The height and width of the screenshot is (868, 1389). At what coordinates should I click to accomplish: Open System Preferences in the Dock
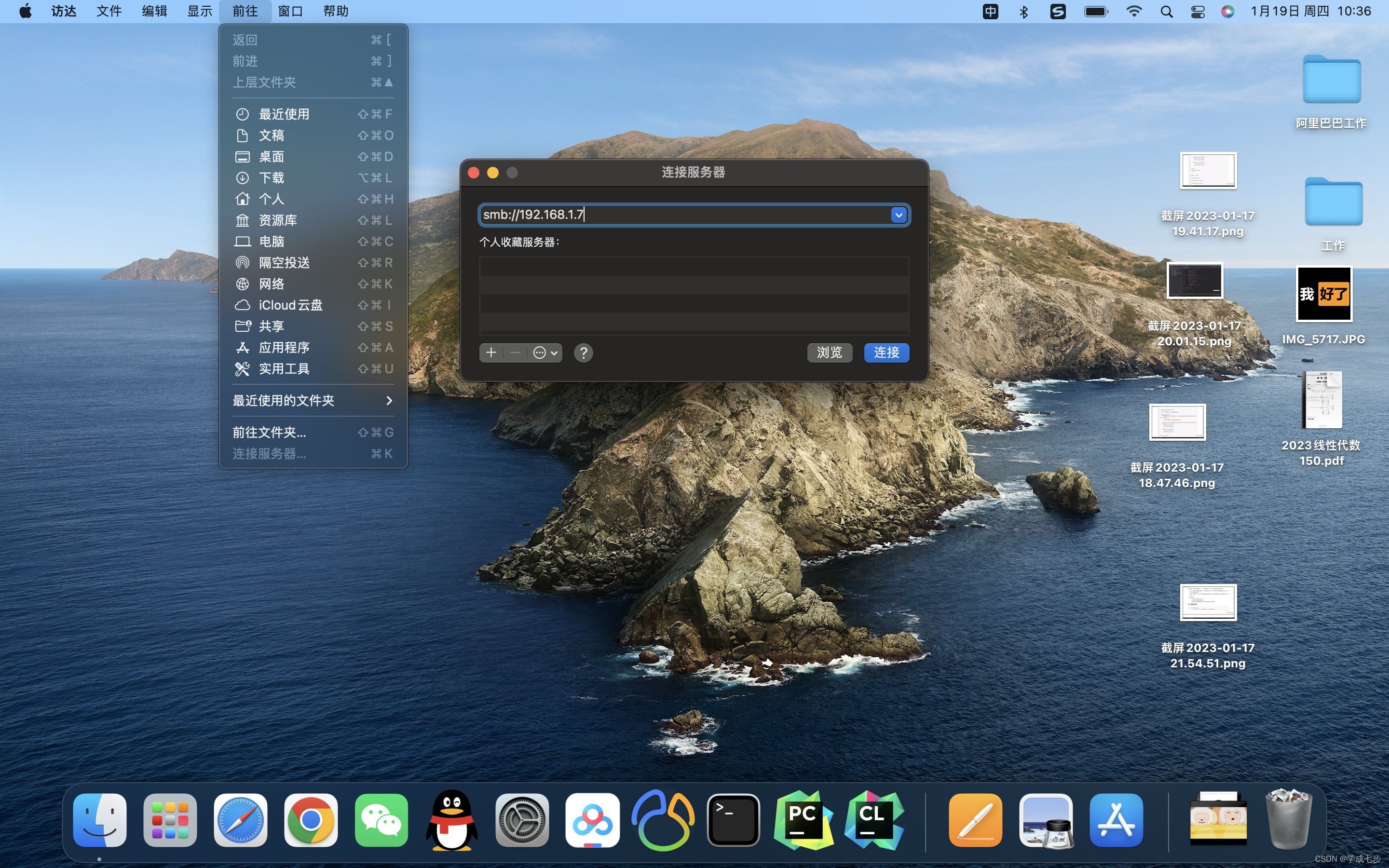pyautogui.click(x=522, y=820)
